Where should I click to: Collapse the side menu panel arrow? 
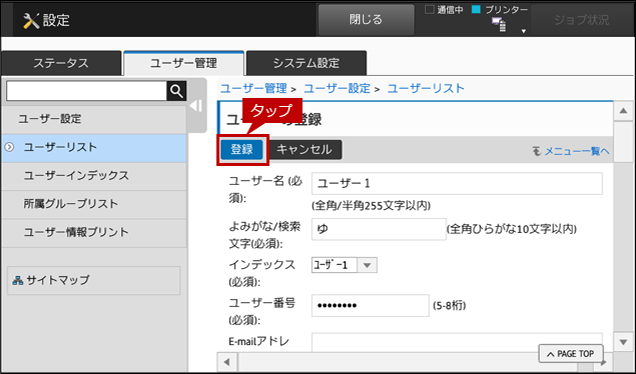click(x=196, y=106)
